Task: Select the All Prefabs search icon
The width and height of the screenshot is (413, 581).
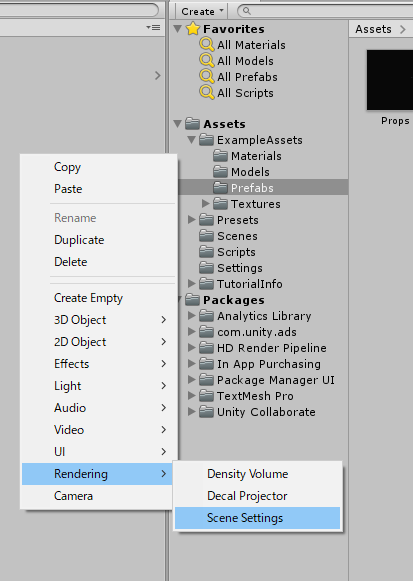Action: pyautogui.click(x=207, y=76)
